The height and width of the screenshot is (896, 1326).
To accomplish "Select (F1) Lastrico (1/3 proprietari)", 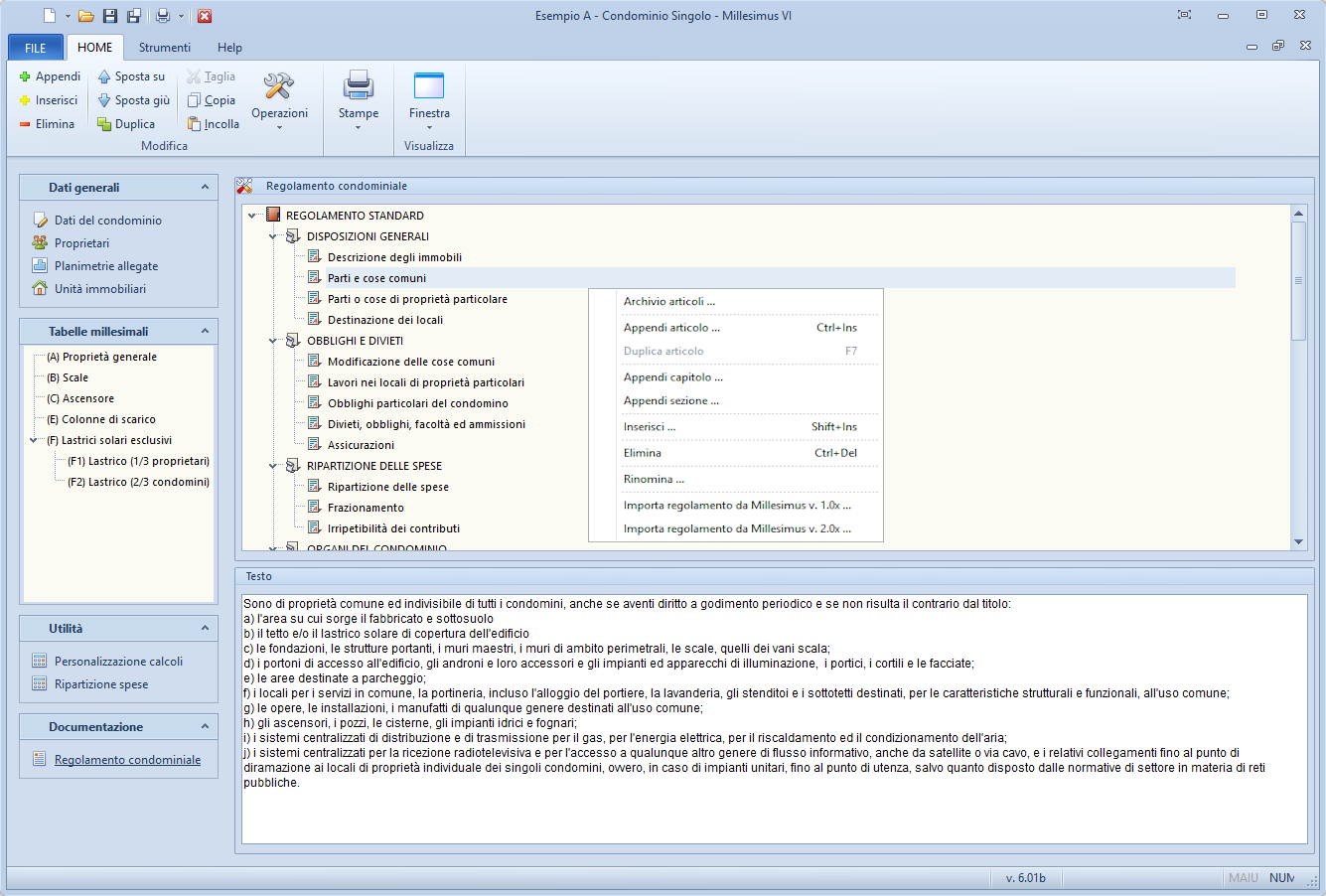I will tap(138, 461).
